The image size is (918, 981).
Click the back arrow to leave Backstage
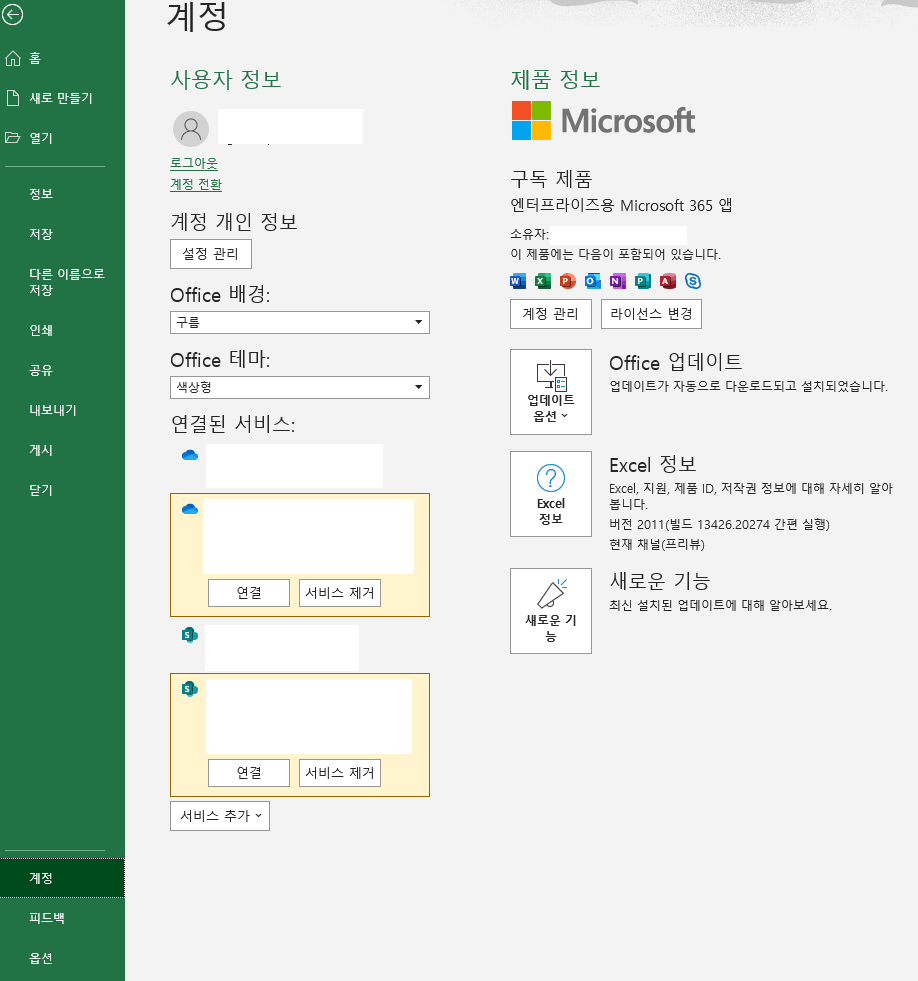[x=13, y=14]
